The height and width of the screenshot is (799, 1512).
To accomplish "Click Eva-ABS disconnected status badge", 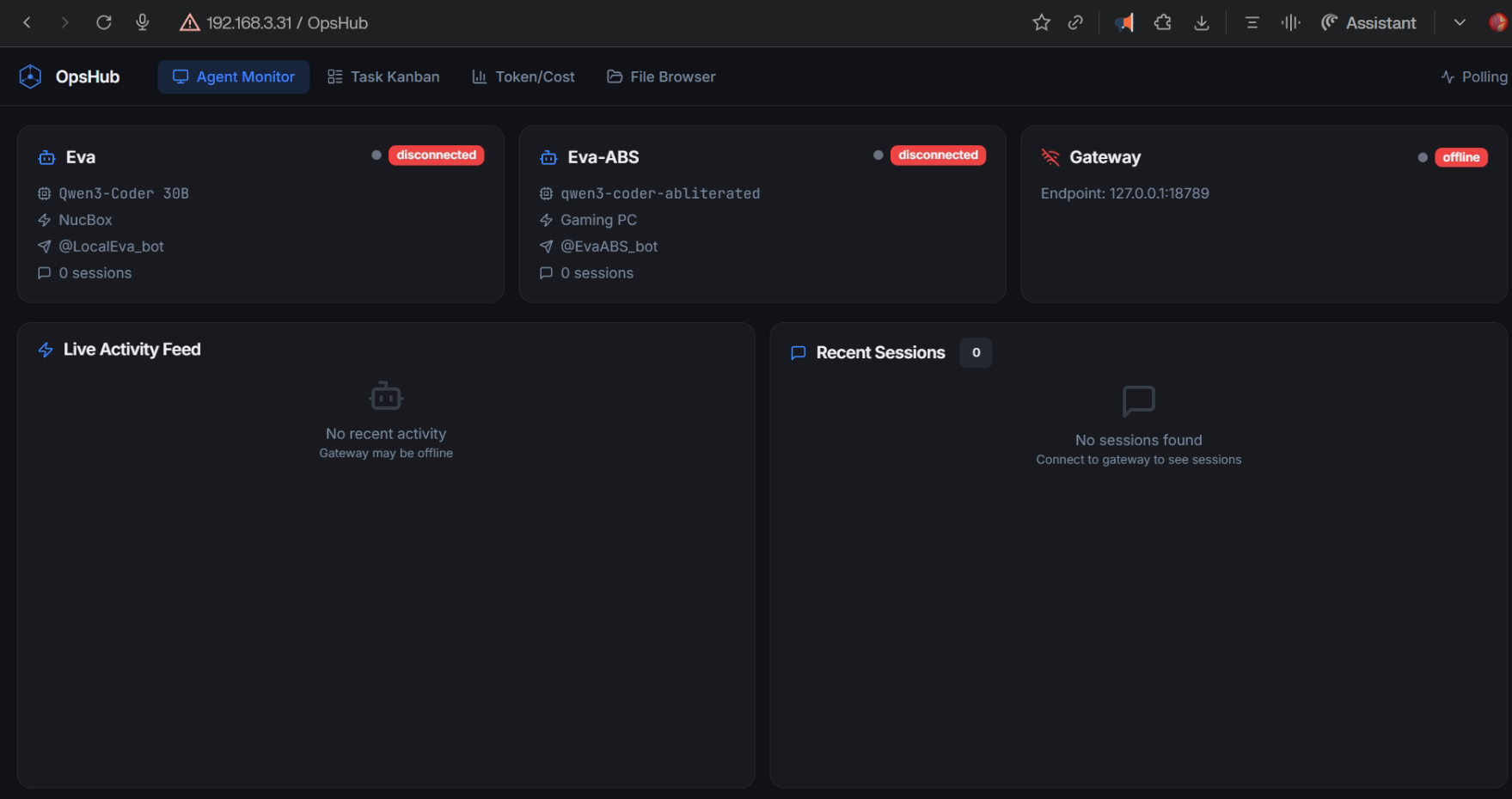I will (x=938, y=156).
